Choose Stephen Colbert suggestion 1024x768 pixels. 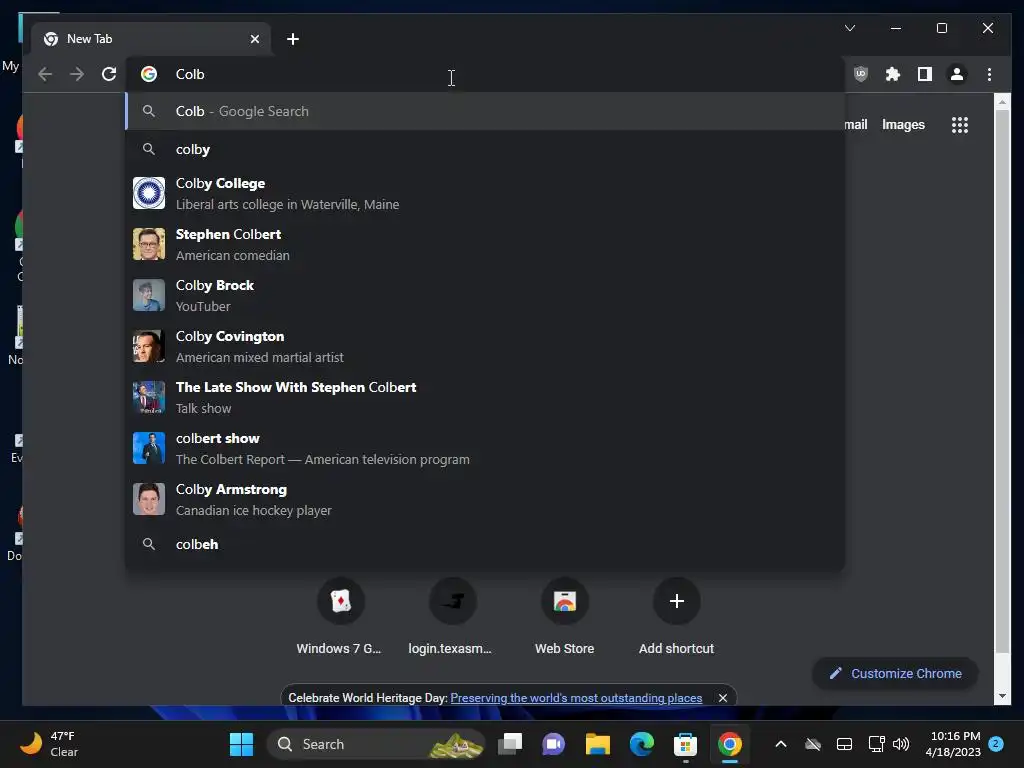(485, 244)
